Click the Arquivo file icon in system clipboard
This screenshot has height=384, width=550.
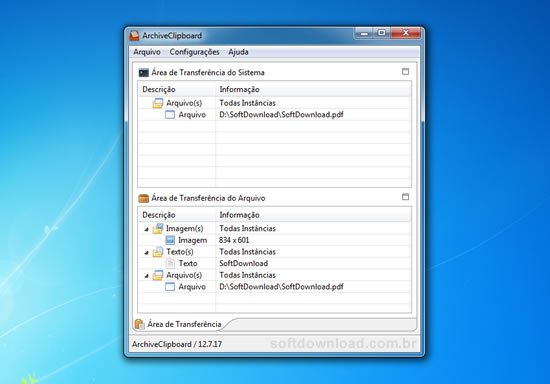click(170, 115)
